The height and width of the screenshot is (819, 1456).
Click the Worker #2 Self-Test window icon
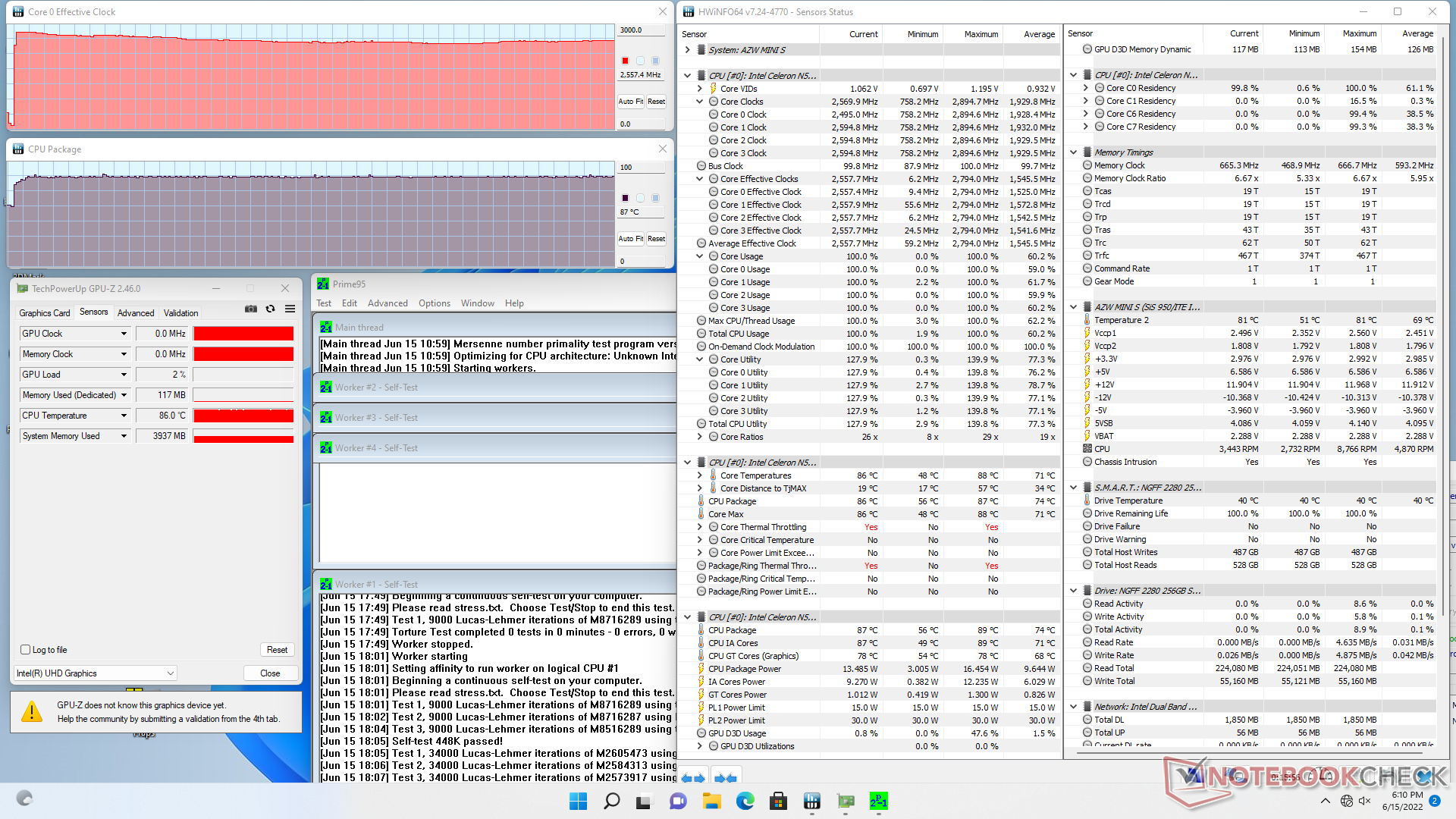tap(326, 388)
